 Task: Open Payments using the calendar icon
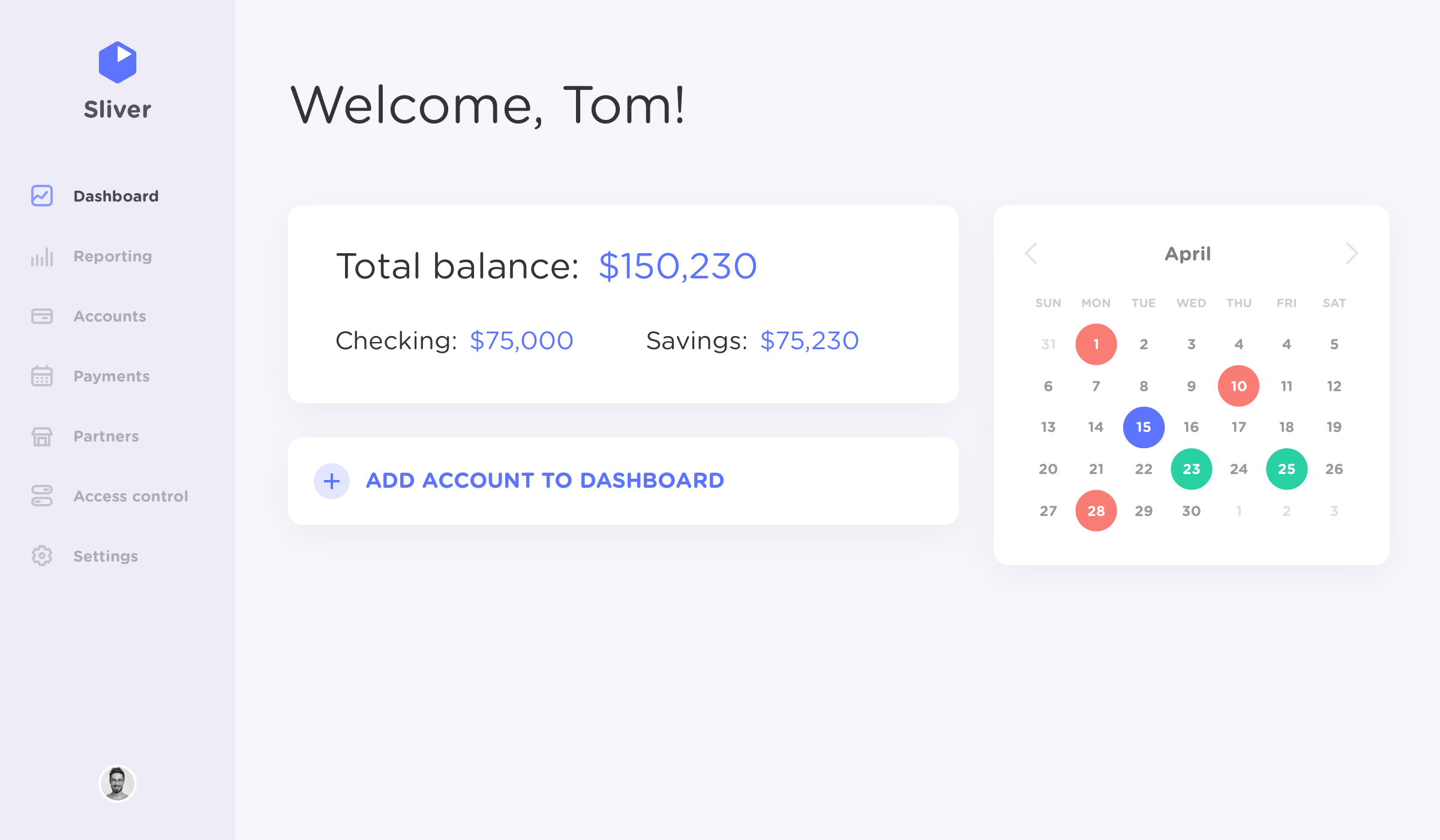(40, 376)
